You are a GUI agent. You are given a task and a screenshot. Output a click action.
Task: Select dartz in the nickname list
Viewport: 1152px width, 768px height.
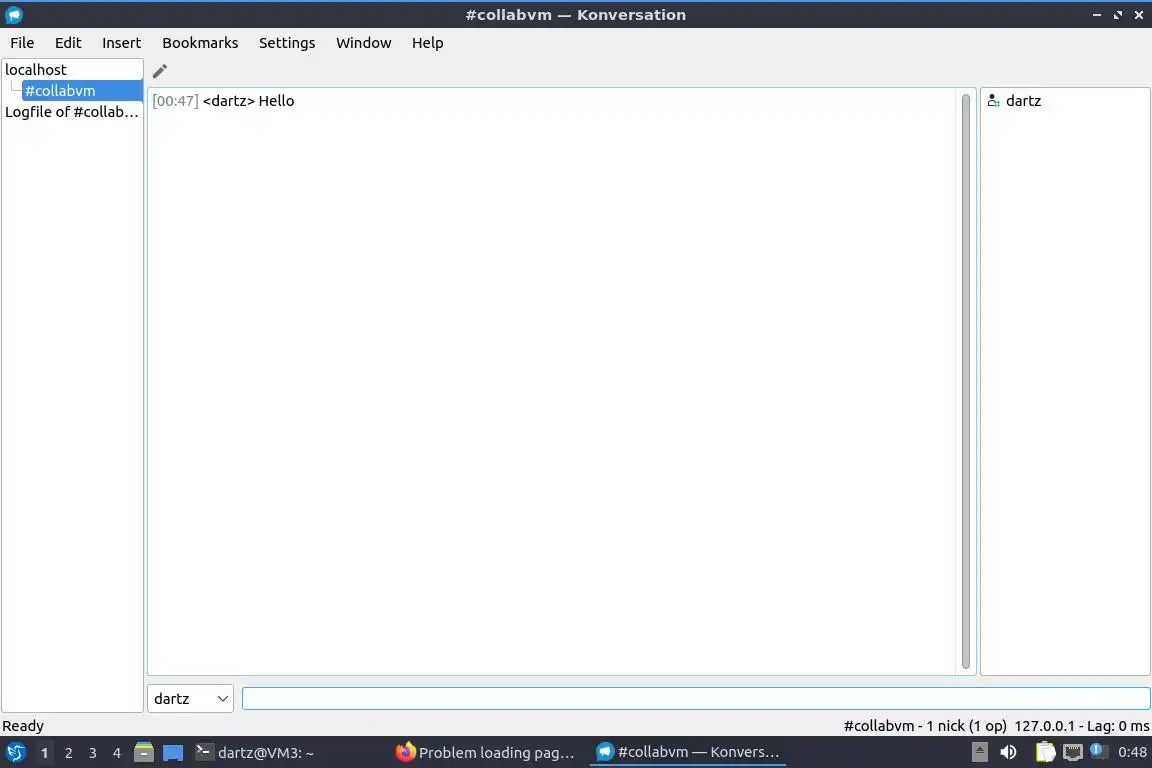click(x=1023, y=101)
